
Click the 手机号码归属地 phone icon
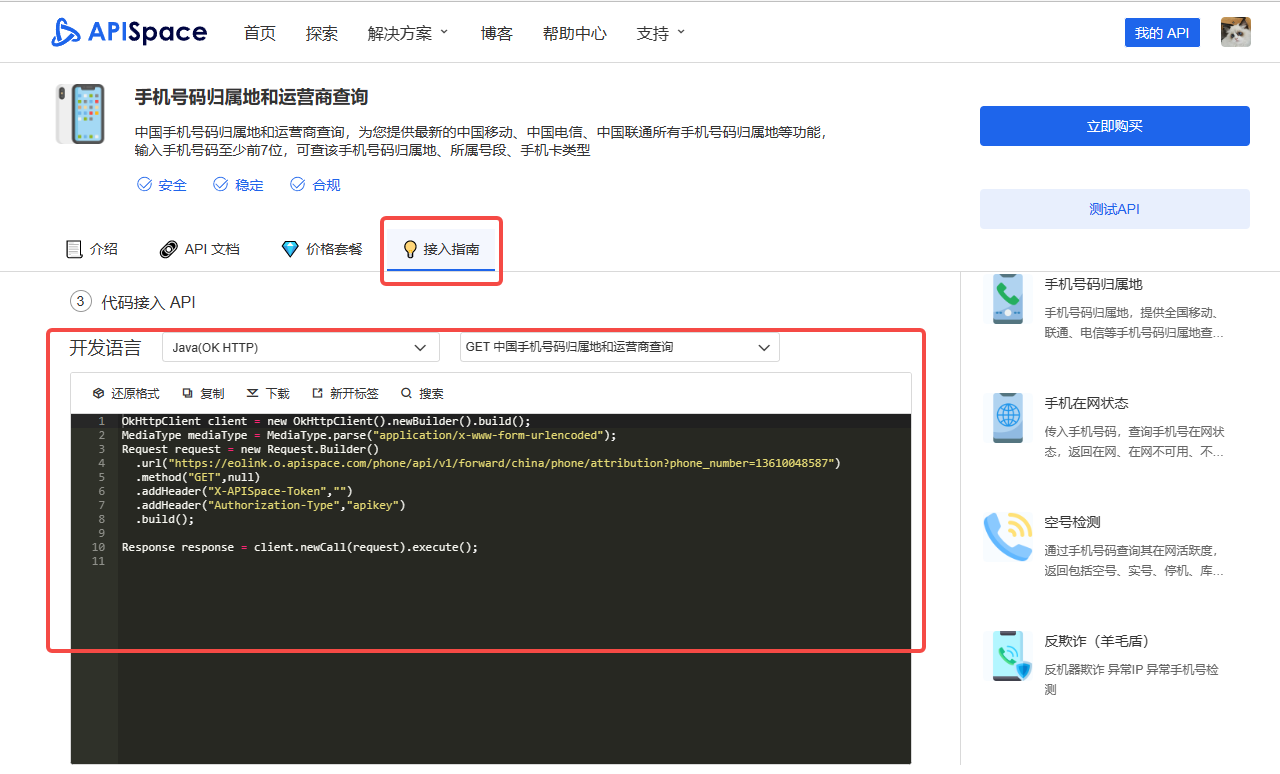click(x=1008, y=299)
